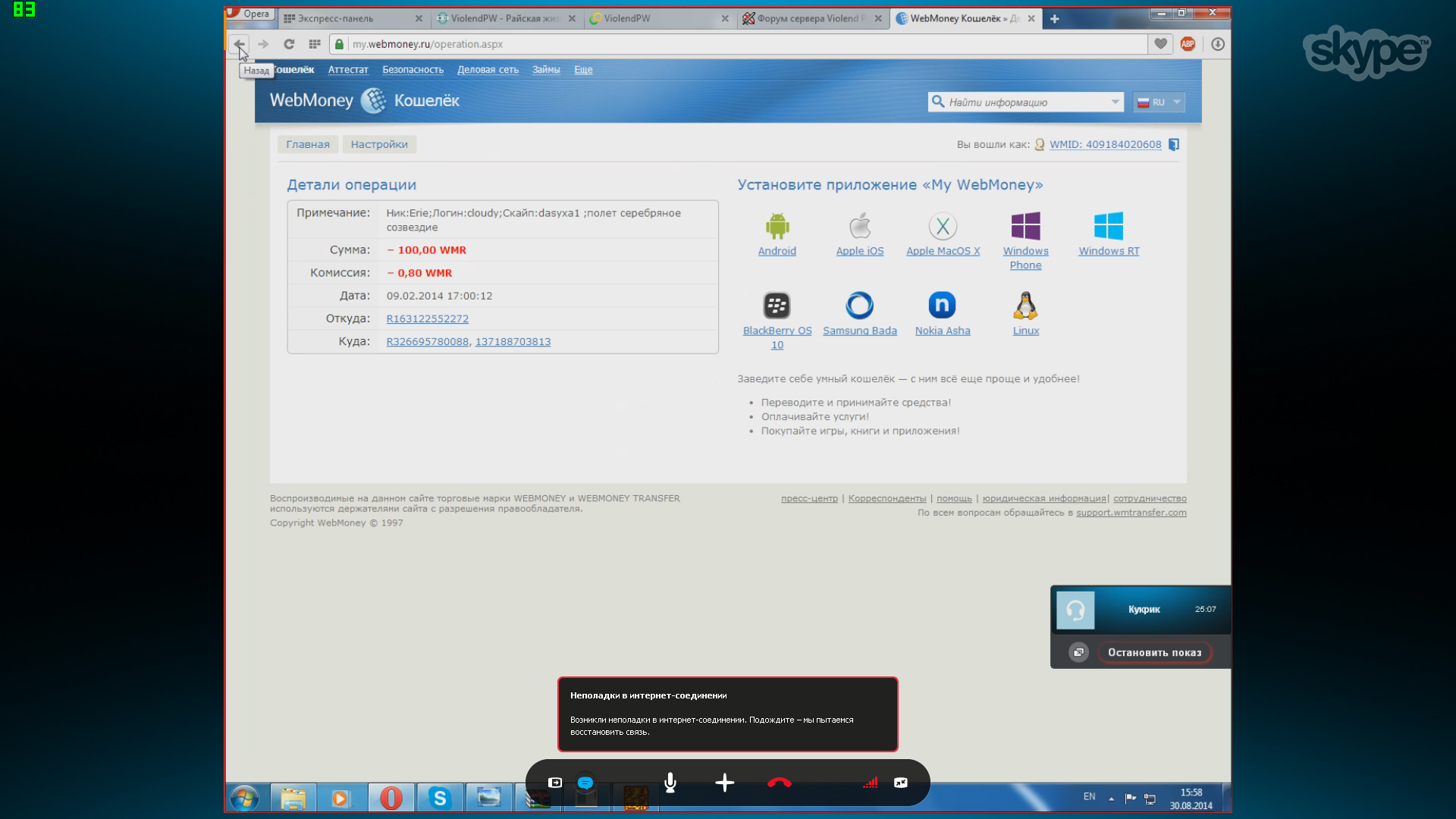Click the Остановить показ button
1456x819 pixels.
pos(1155,652)
